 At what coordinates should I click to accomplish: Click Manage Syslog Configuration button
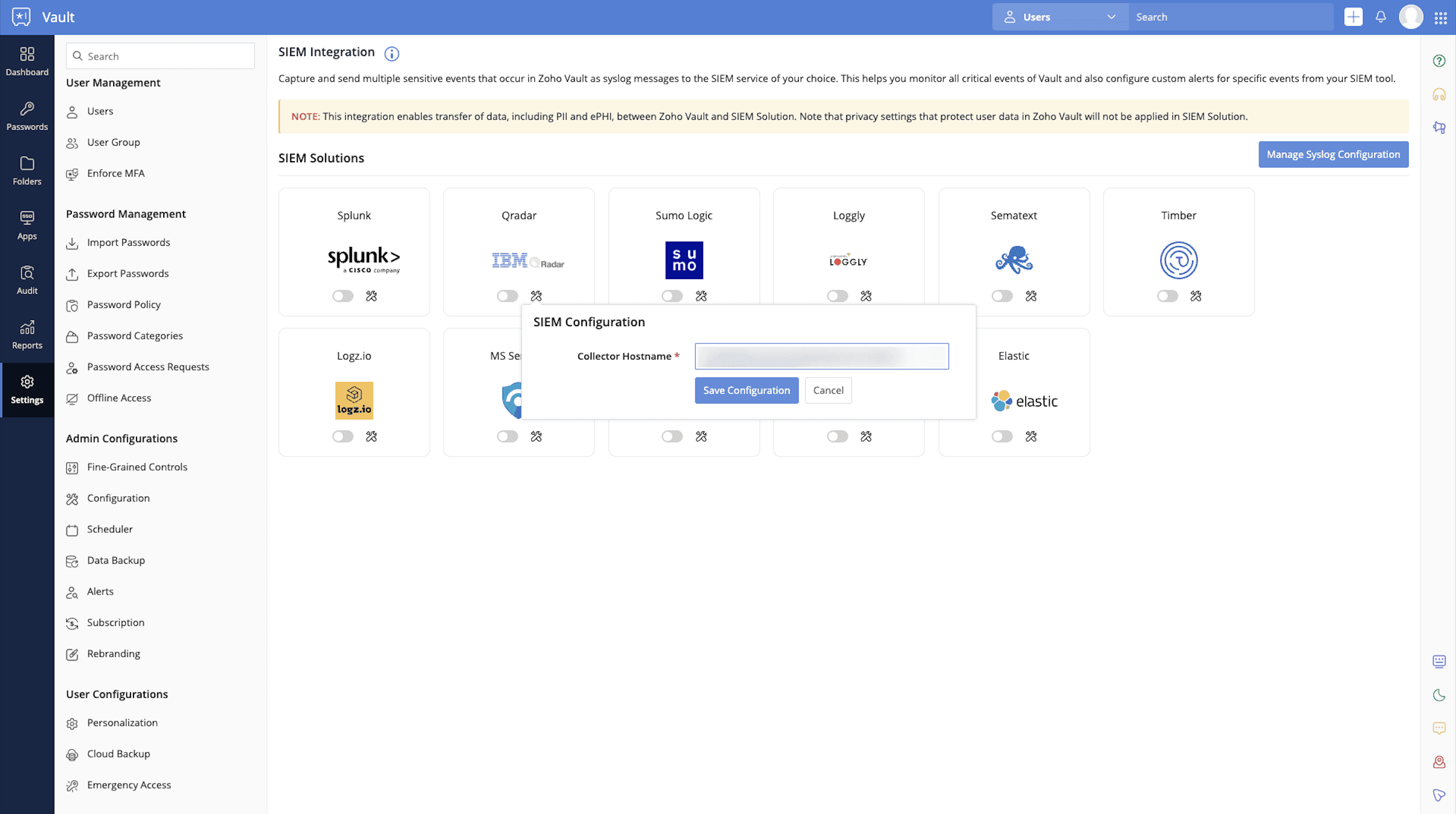click(1333, 154)
